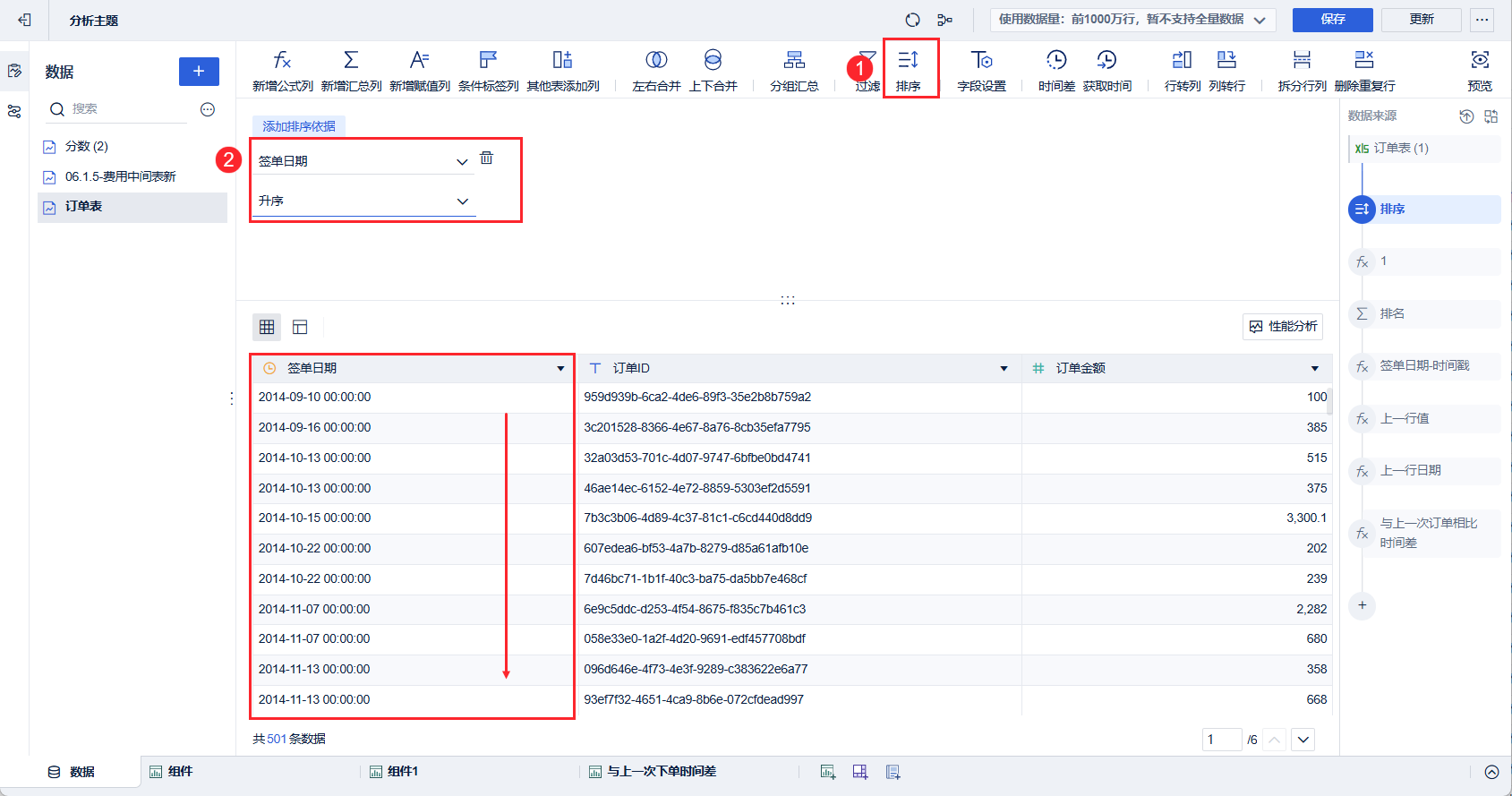The width and height of the screenshot is (1512, 796).
Task: Click the 新增公式列 tool
Action: pos(283,71)
